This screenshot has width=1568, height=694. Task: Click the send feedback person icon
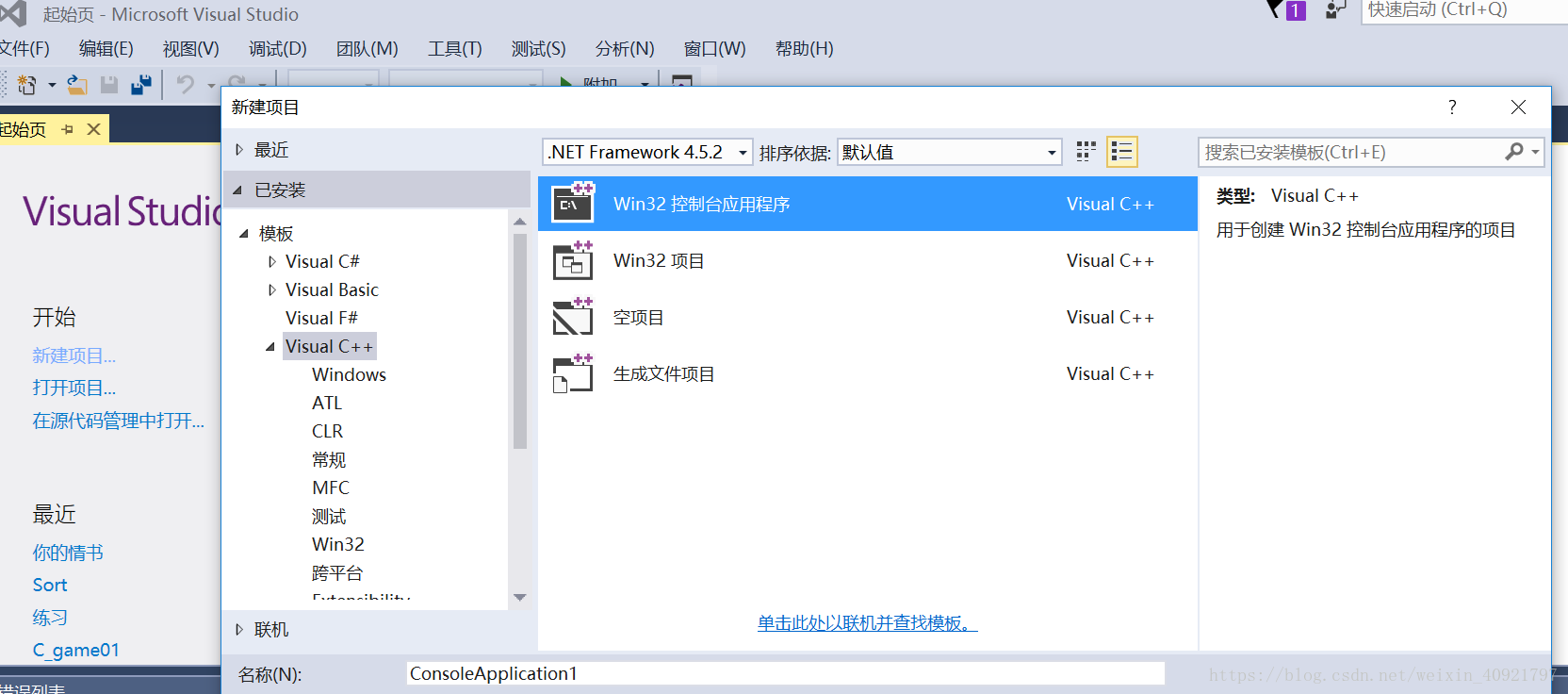coord(1335,9)
